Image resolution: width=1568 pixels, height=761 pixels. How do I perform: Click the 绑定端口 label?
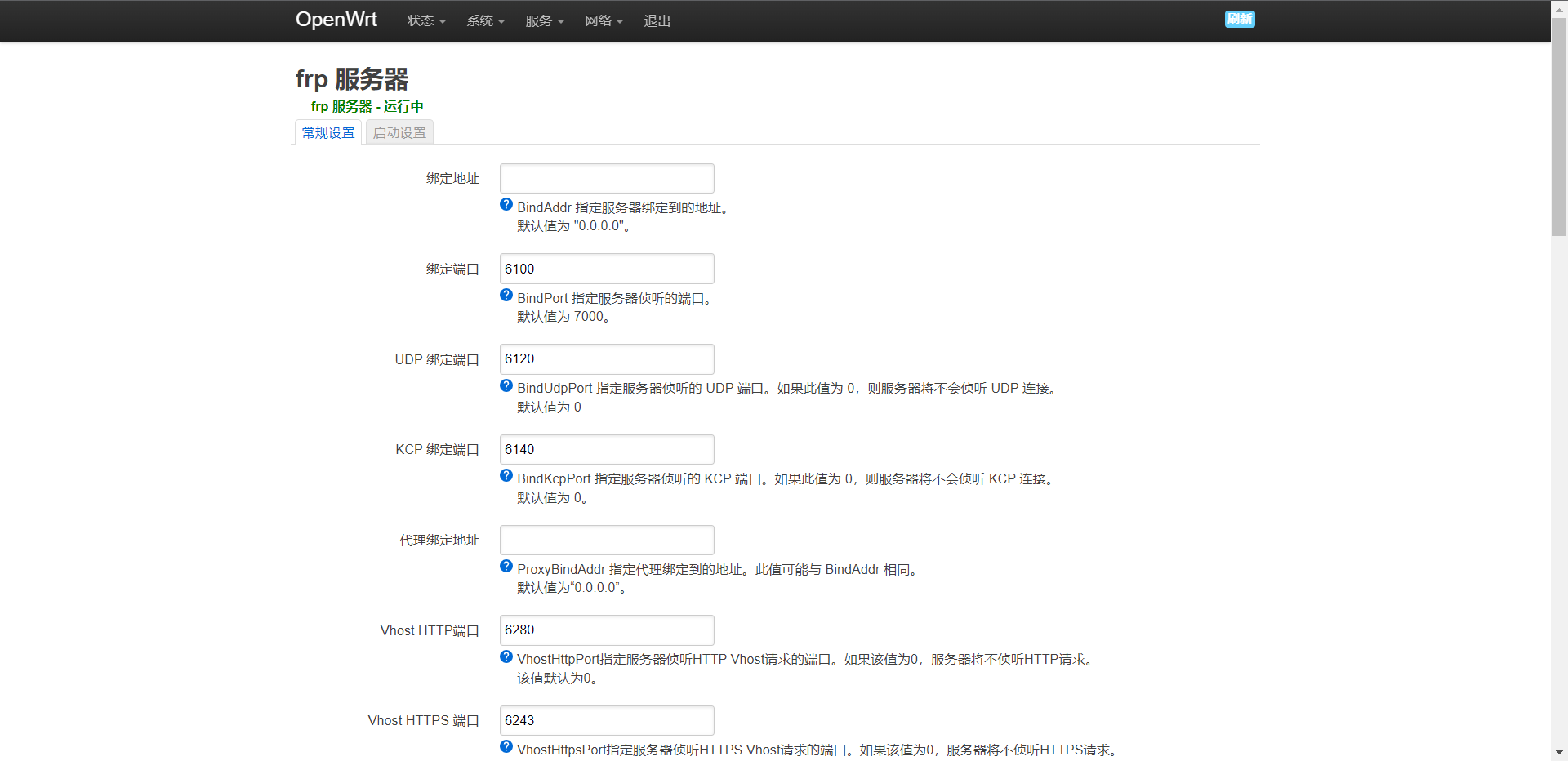452,269
